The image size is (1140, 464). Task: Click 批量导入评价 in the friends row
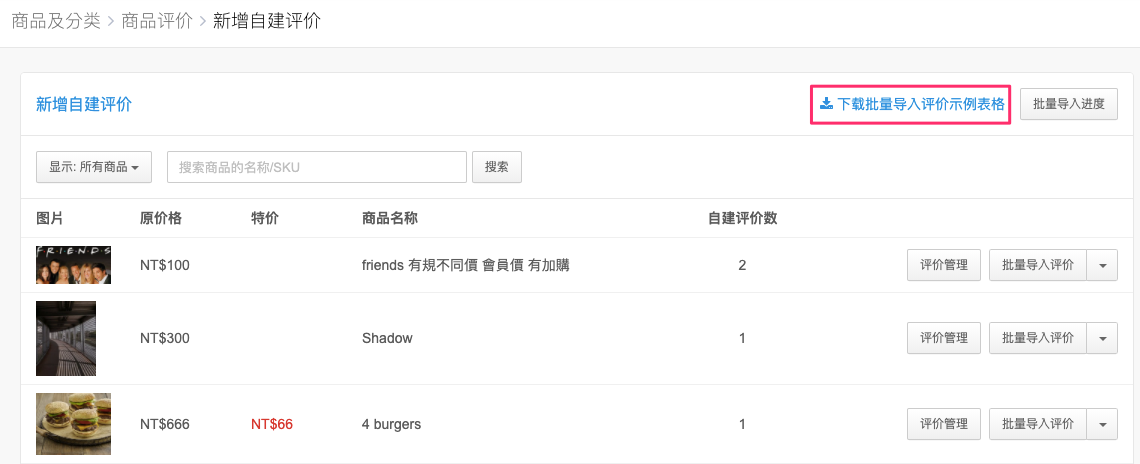coord(1037,265)
